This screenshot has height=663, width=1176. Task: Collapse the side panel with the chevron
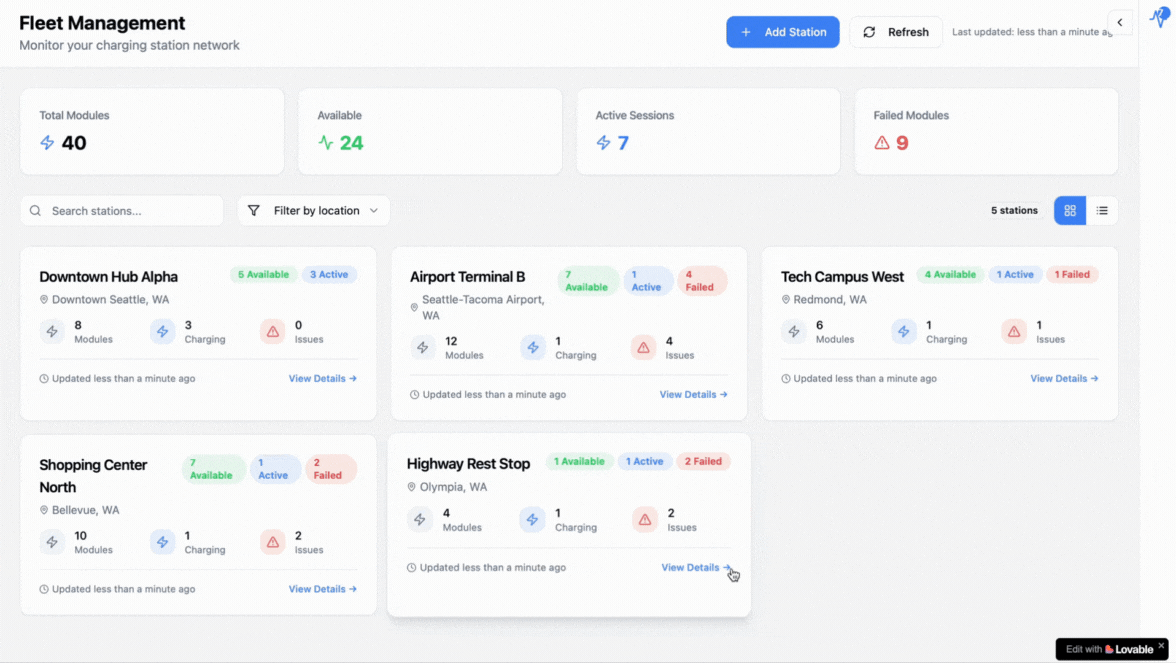pos(1120,22)
